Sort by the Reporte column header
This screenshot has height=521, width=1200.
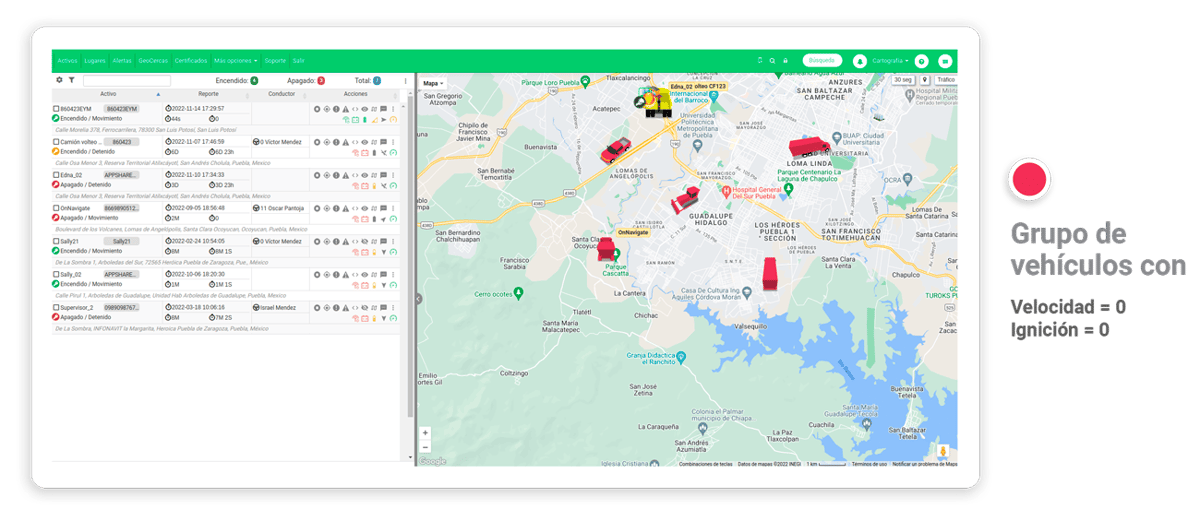[208, 94]
